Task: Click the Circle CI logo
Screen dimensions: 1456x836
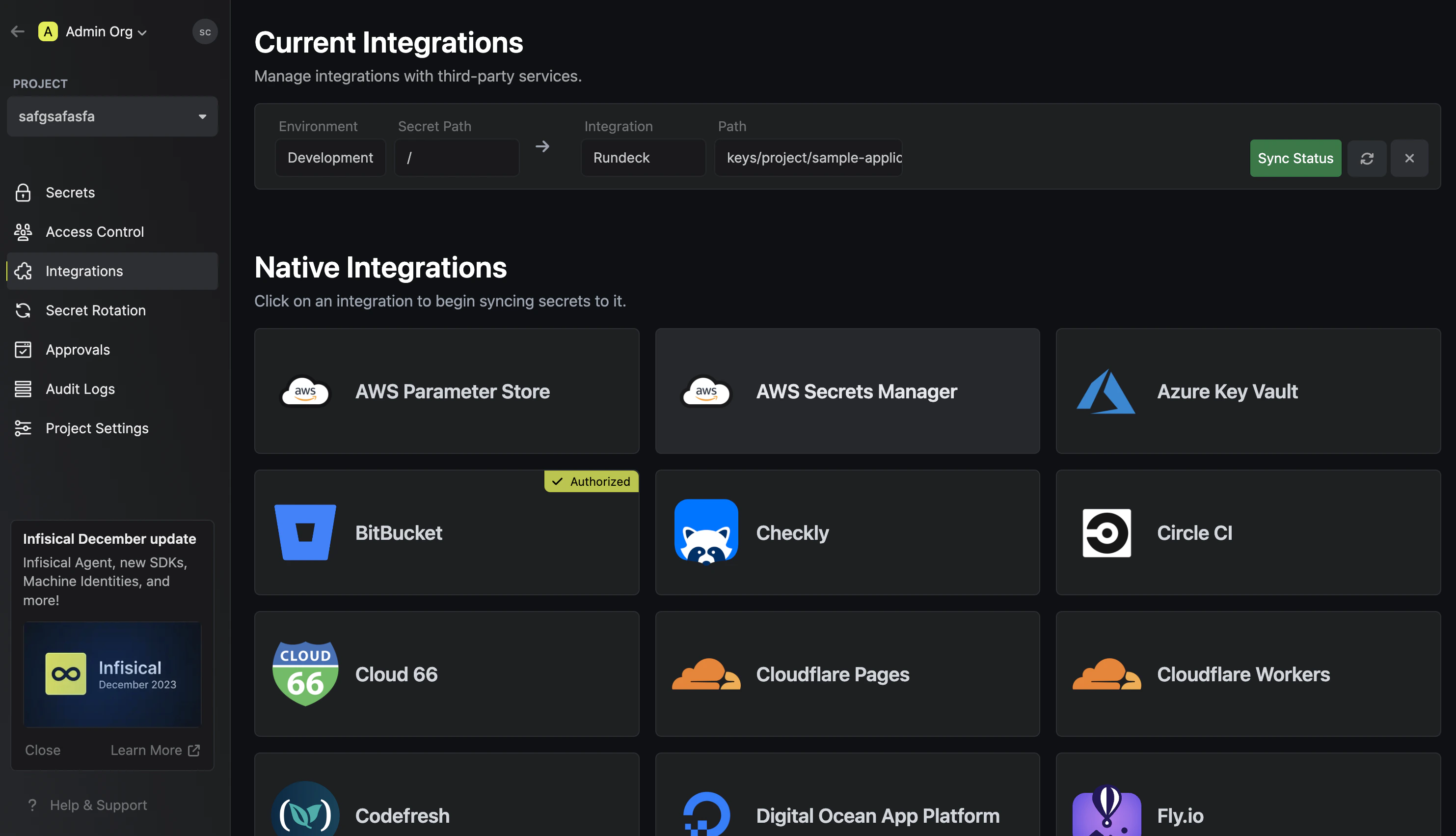Action: [1106, 533]
